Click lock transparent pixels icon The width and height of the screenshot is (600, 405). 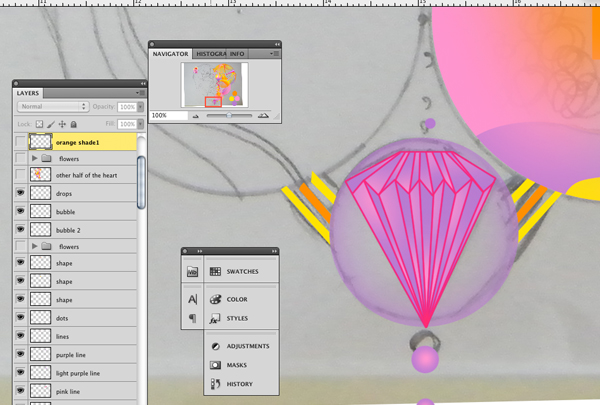pyautogui.click(x=39, y=124)
